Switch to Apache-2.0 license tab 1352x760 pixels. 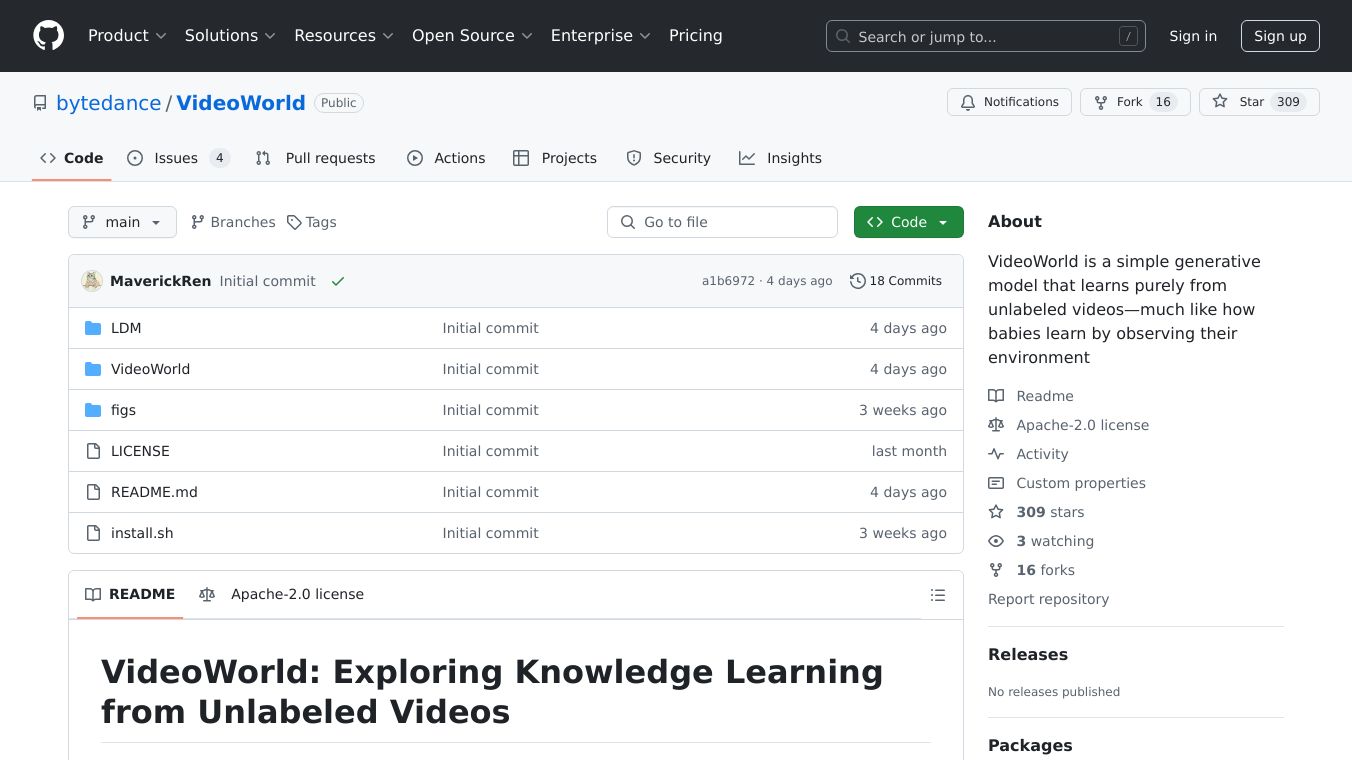[282, 594]
